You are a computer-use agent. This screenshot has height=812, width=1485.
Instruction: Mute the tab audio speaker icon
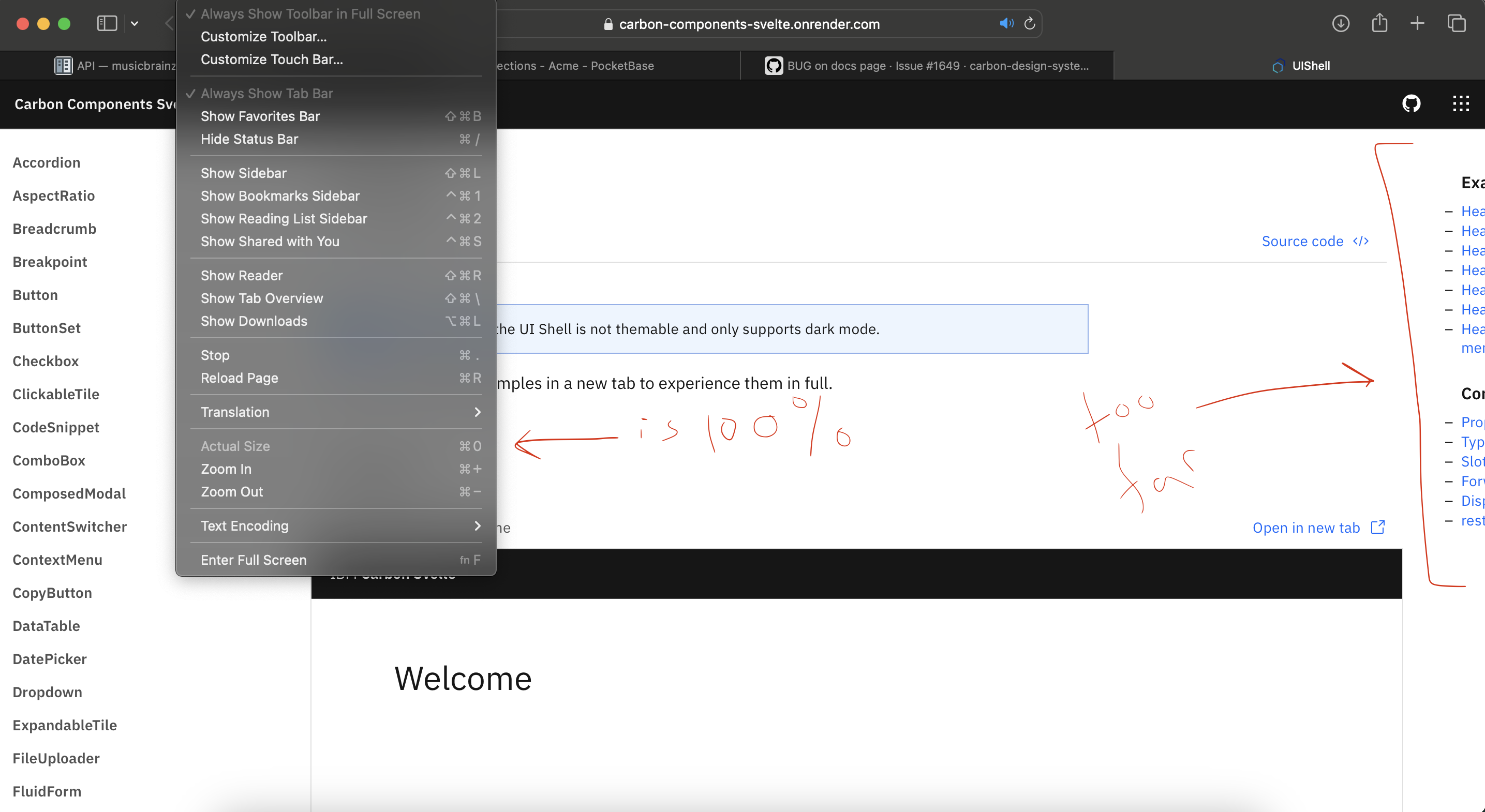click(1006, 24)
